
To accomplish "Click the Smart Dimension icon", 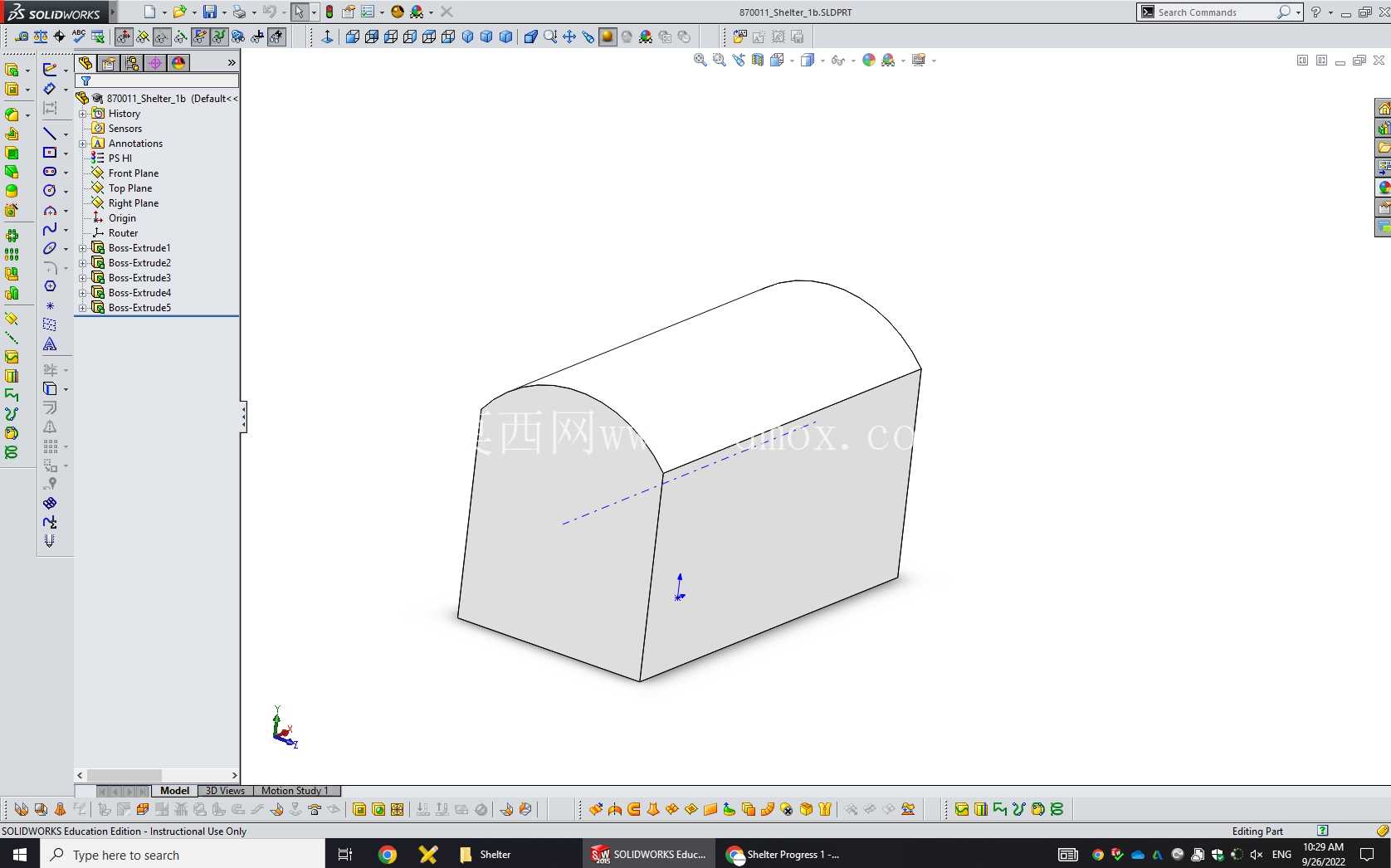I will pos(50,89).
